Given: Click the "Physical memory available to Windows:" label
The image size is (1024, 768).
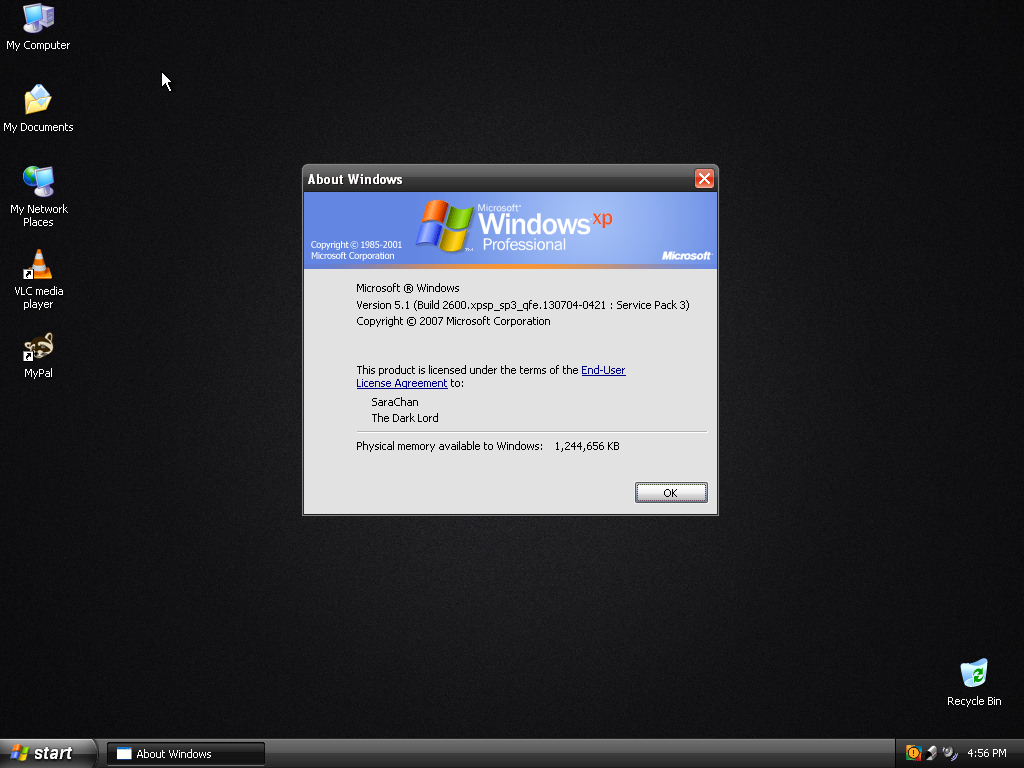Looking at the screenshot, I should pos(449,446).
